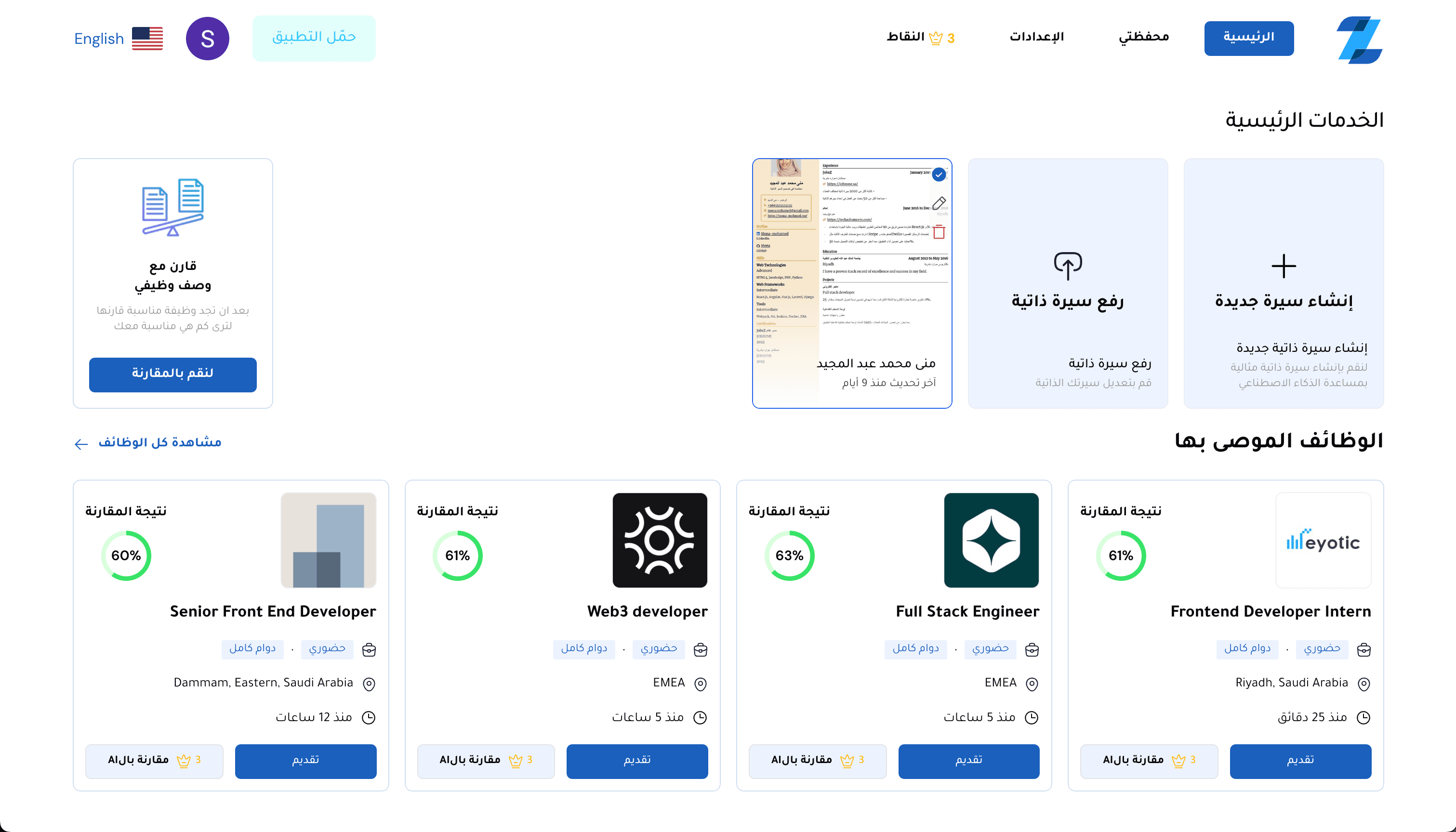Click the Full Stack Engineer company logo
1456x832 pixels.
[x=991, y=540]
